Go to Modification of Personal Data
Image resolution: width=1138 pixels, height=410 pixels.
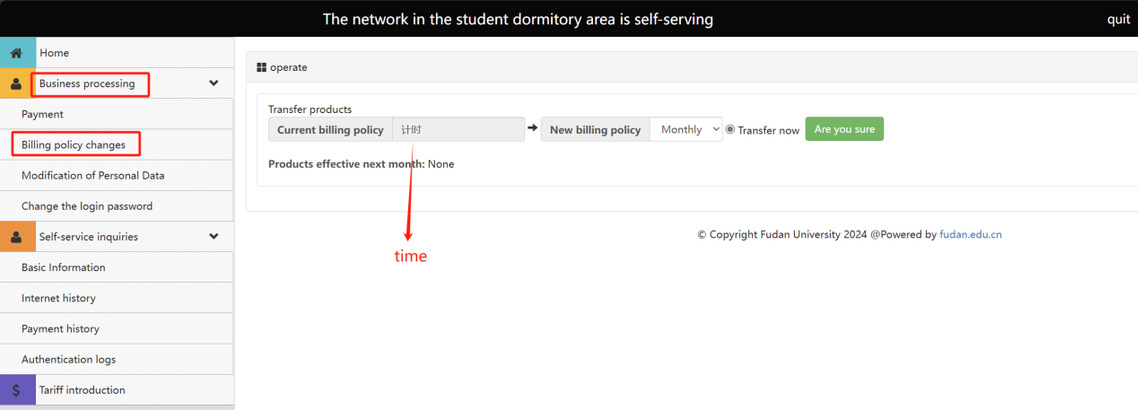pyautogui.click(x=93, y=176)
